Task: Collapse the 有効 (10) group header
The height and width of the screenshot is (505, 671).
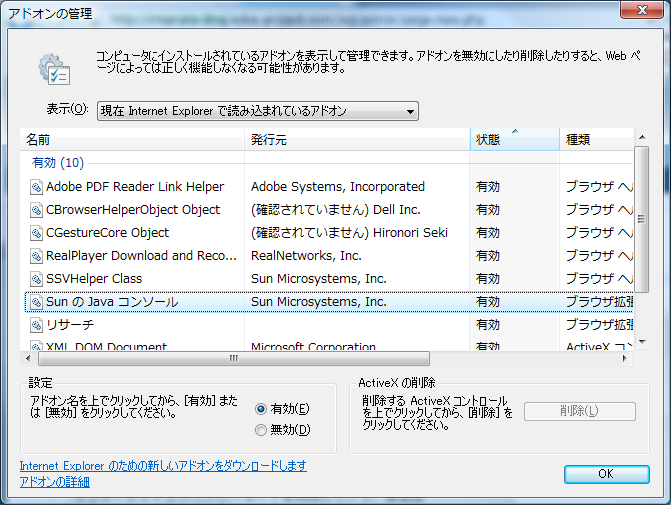Action: pos(58,163)
